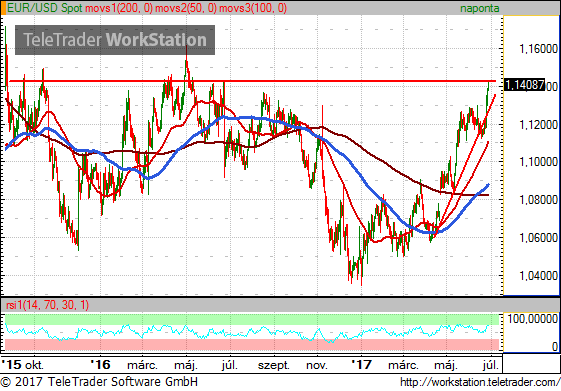
Task: Click the 1,08000 price axis label
Action: [x=538, y=200]
